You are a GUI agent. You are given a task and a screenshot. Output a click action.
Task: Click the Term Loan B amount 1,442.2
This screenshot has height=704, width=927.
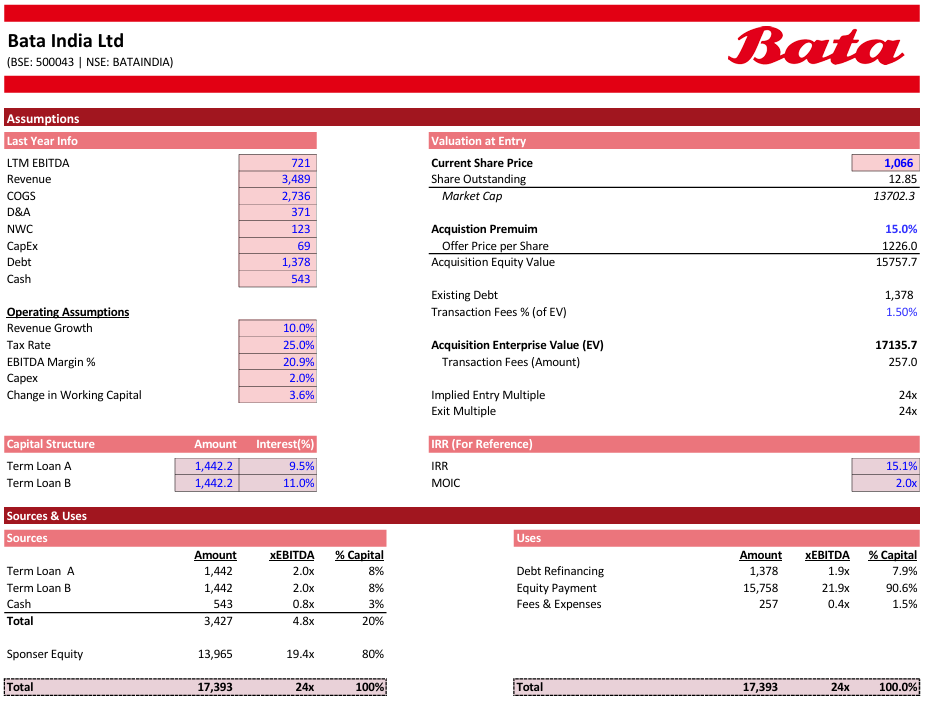point(207,483)
